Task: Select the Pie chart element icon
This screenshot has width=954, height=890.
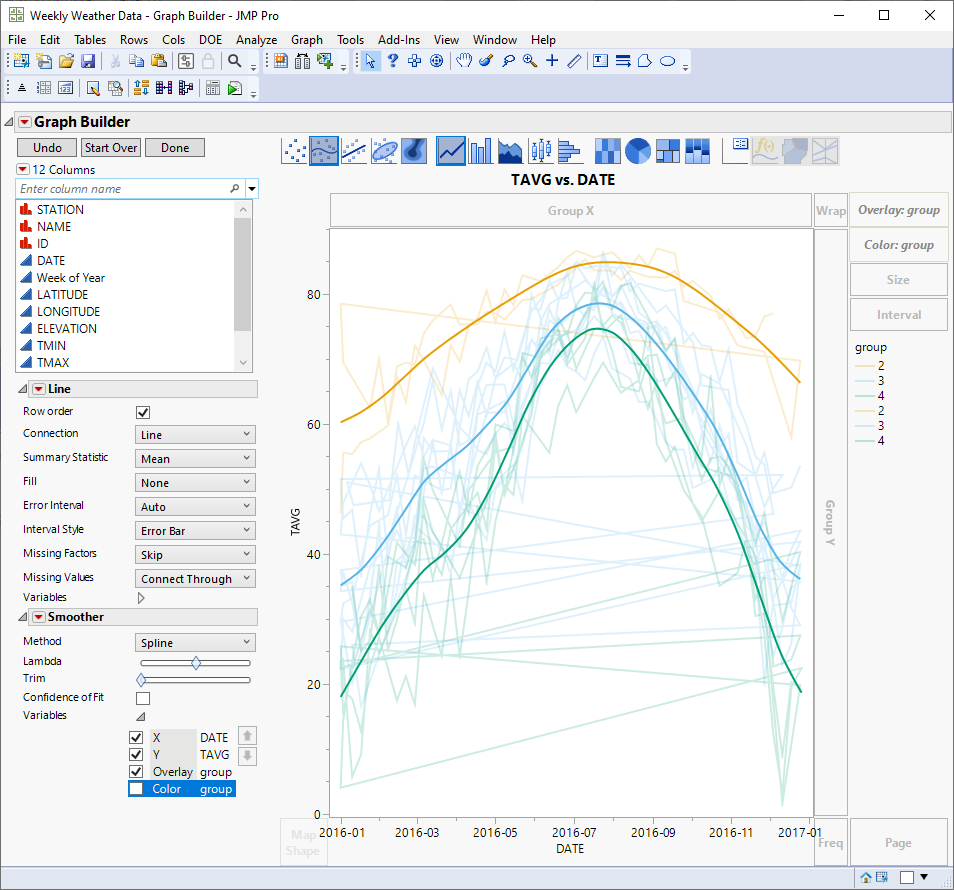Action: (x=638, y=151)
